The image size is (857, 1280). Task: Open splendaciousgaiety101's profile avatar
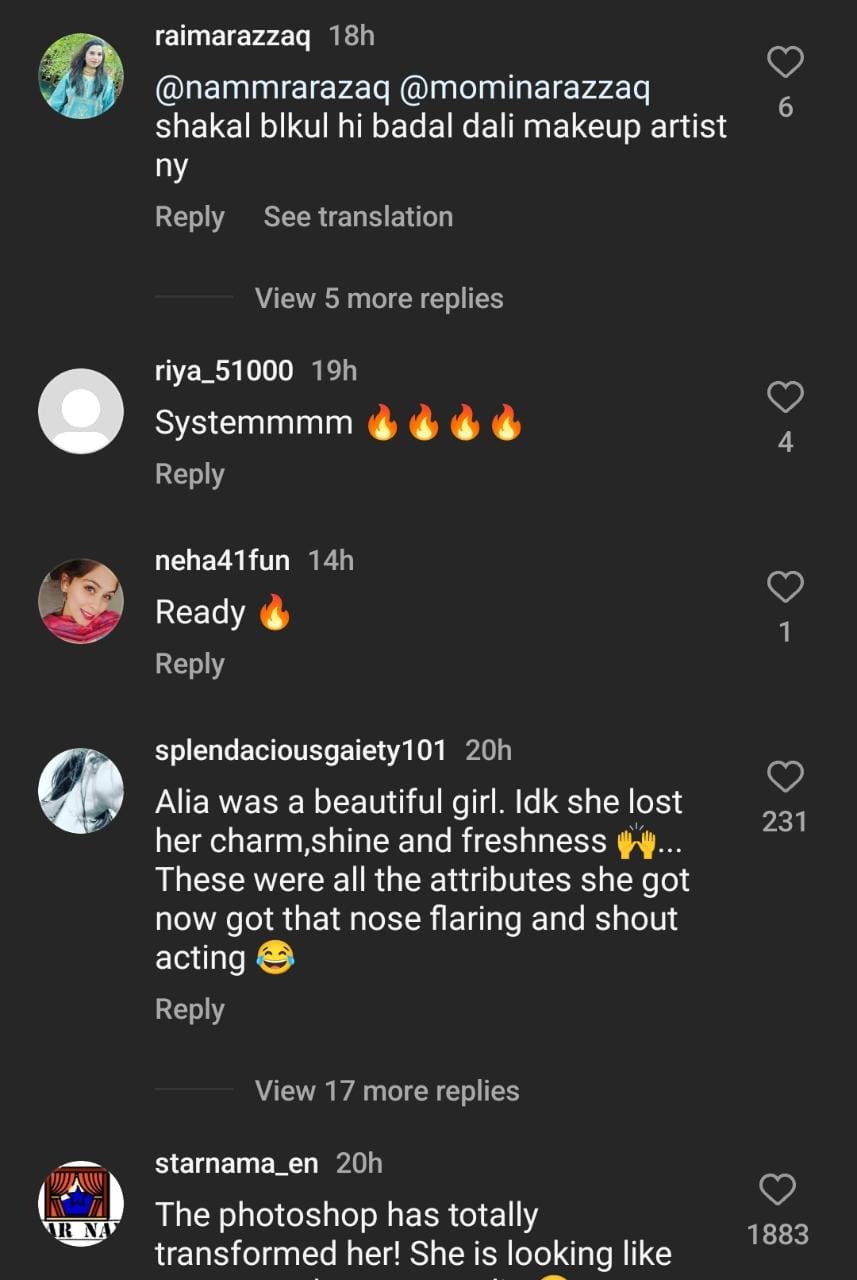tap(81, 791)
